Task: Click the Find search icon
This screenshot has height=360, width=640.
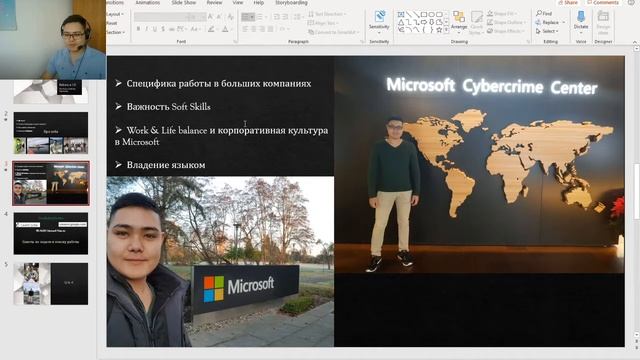Action: (539, 13)
